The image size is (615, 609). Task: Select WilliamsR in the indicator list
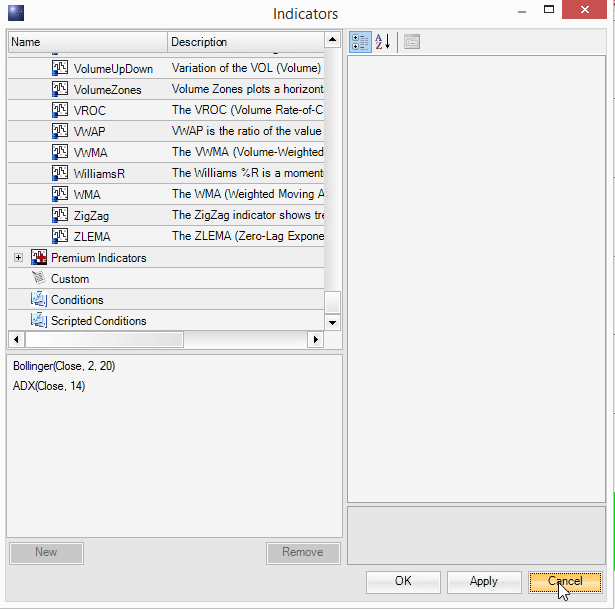[x=99, y=174]
